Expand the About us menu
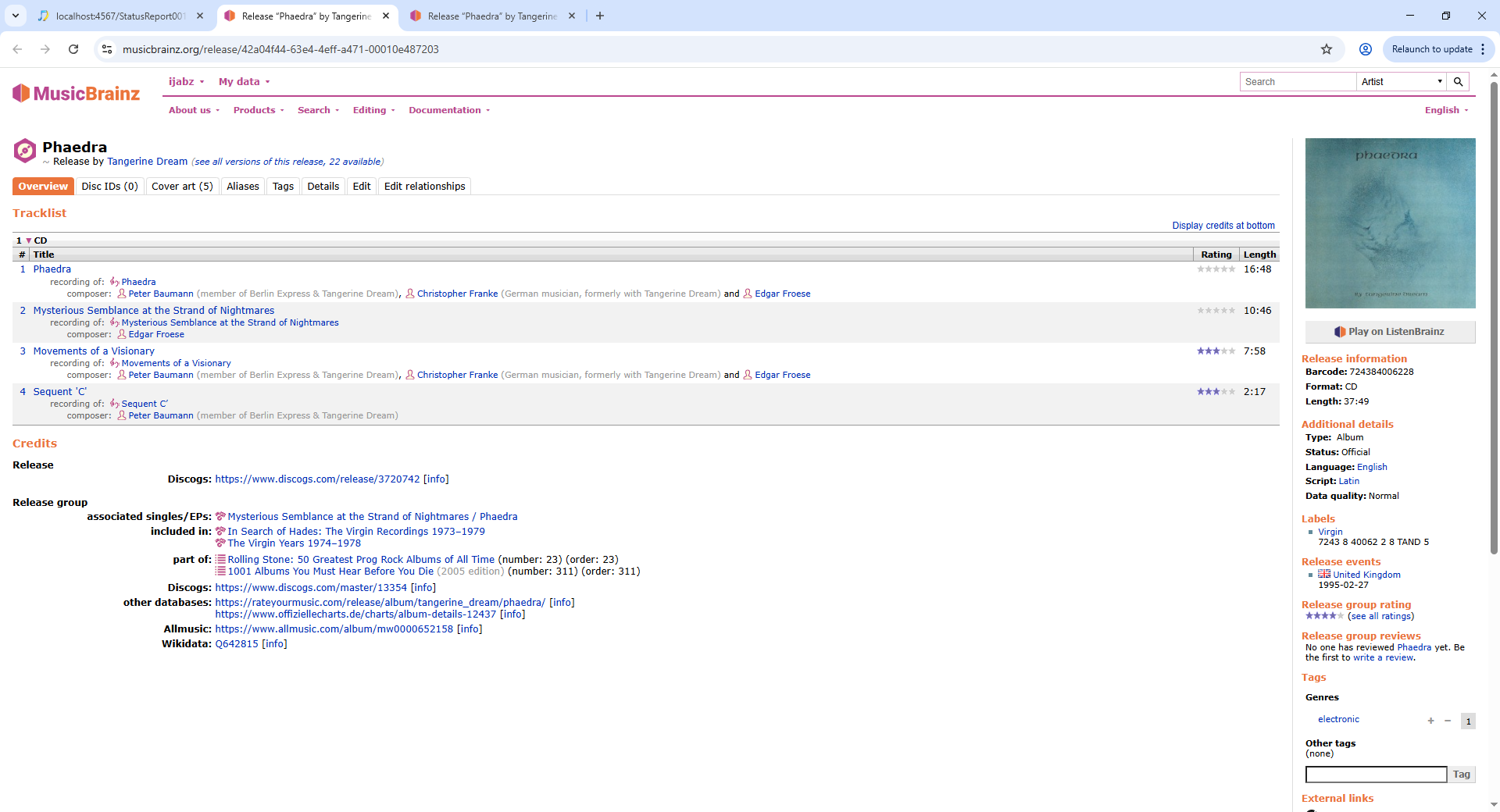 point(195,110)
